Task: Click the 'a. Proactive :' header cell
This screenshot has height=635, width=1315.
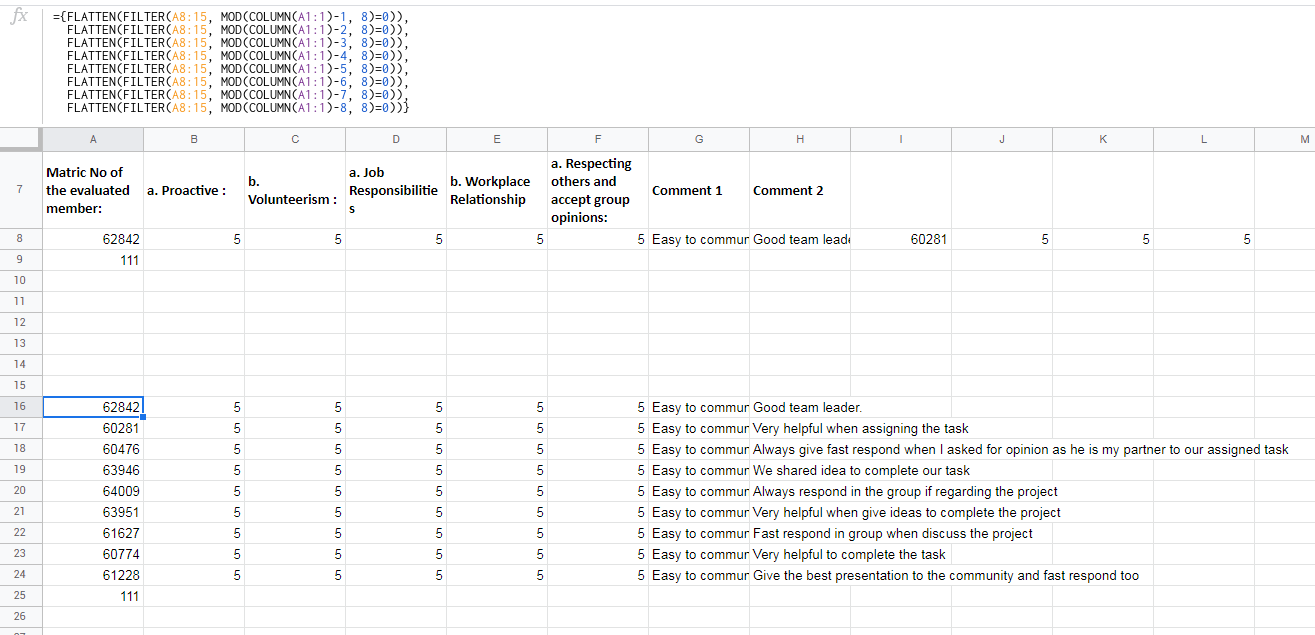Action: click(194, 190)
